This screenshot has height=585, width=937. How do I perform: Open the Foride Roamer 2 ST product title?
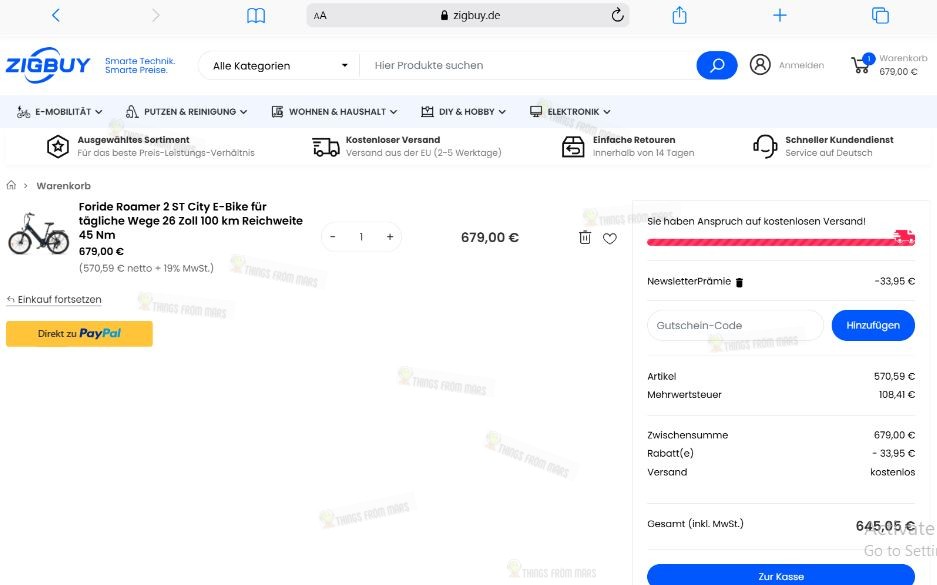(x=191, y=220)
